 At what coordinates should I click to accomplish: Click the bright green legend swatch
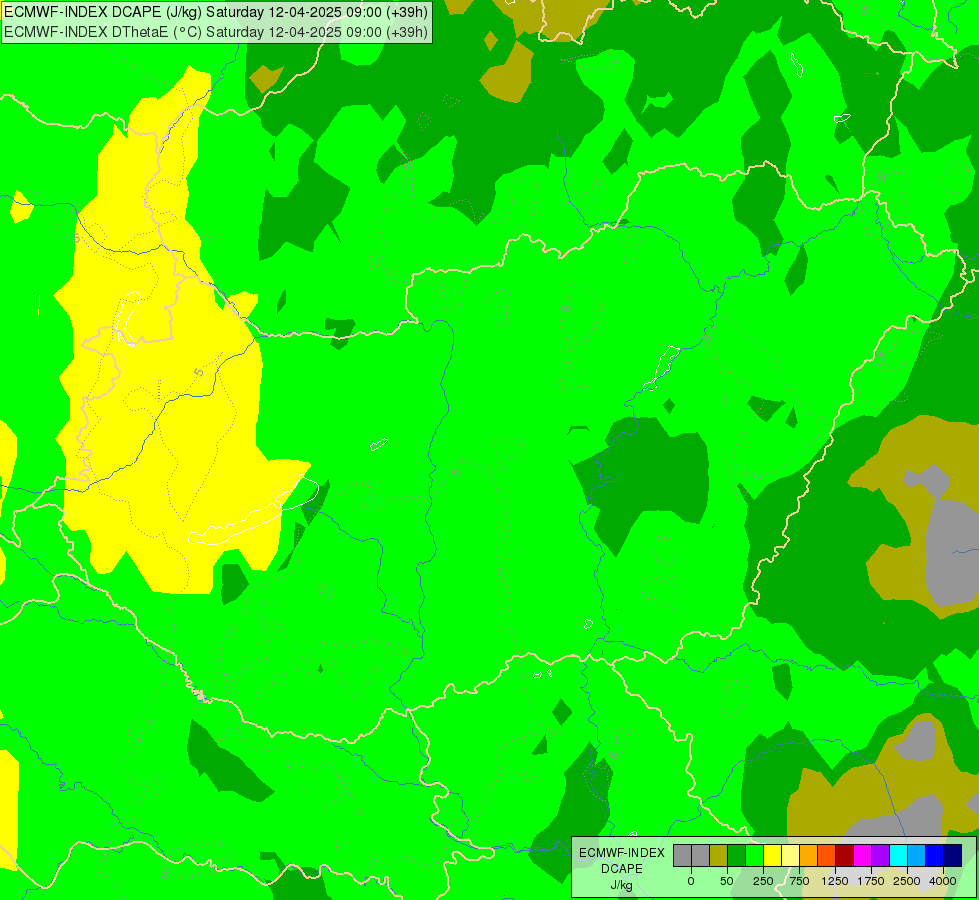754,855
